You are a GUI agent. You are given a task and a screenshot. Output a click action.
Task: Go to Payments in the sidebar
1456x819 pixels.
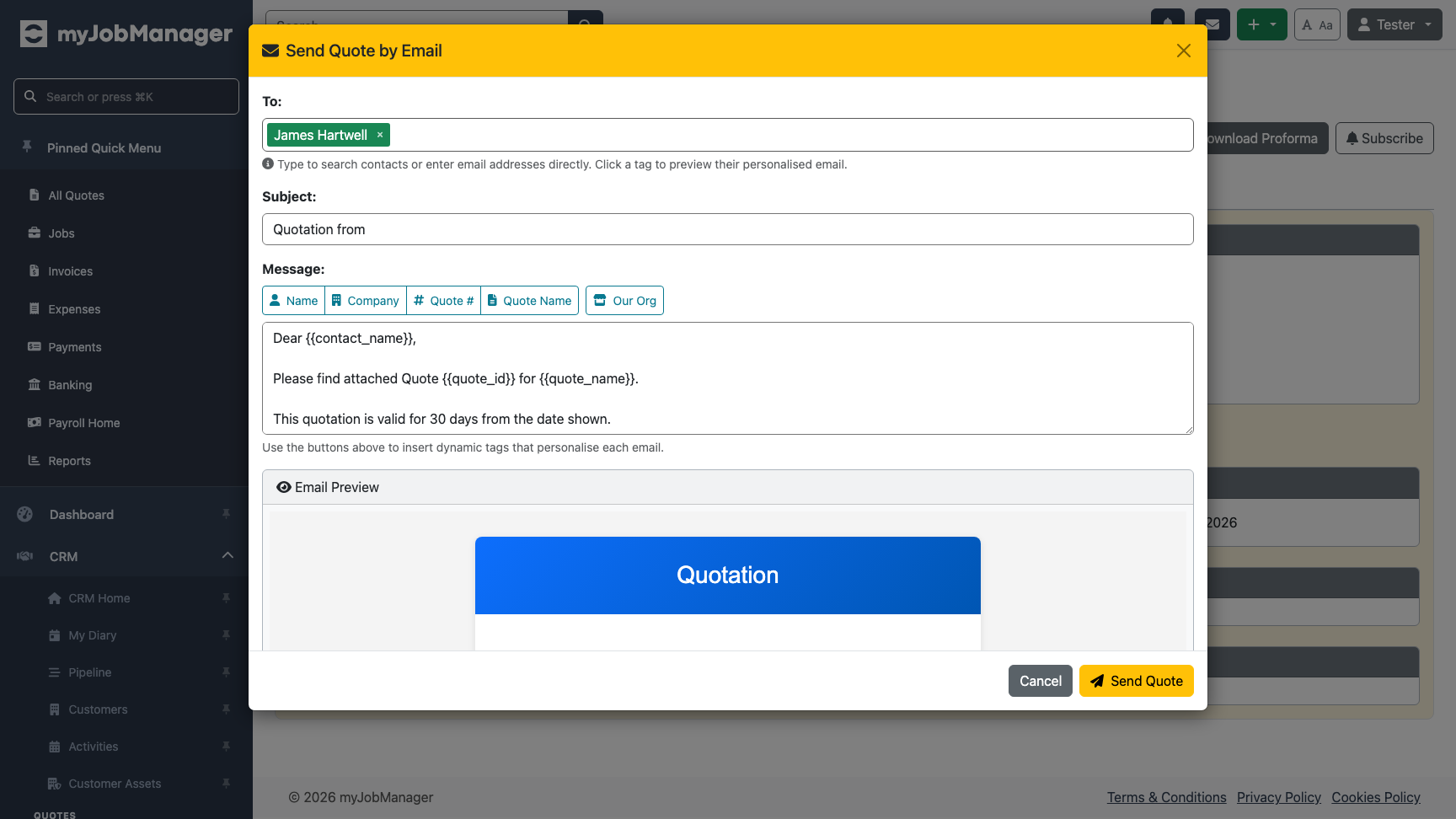point(74,347)
